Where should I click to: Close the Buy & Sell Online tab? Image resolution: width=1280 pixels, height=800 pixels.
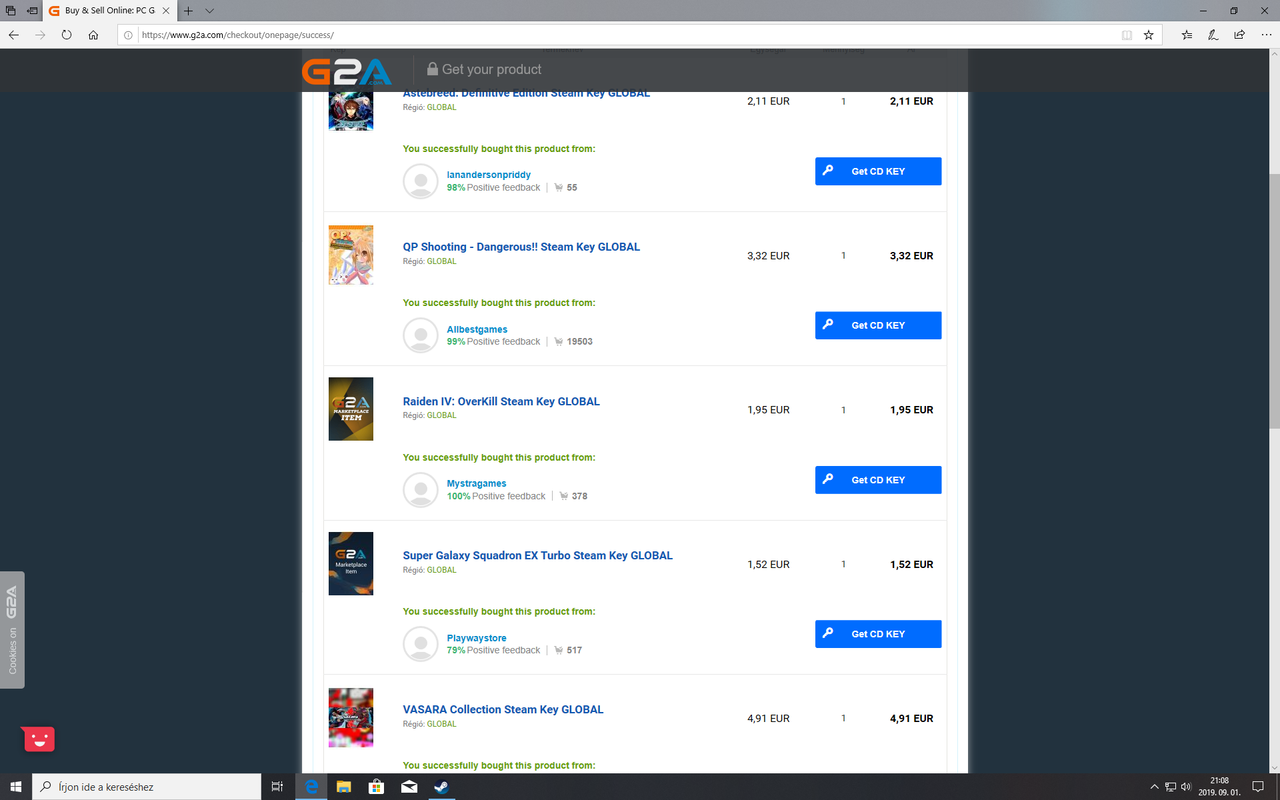pyautogui.click(x=165, y=10)
